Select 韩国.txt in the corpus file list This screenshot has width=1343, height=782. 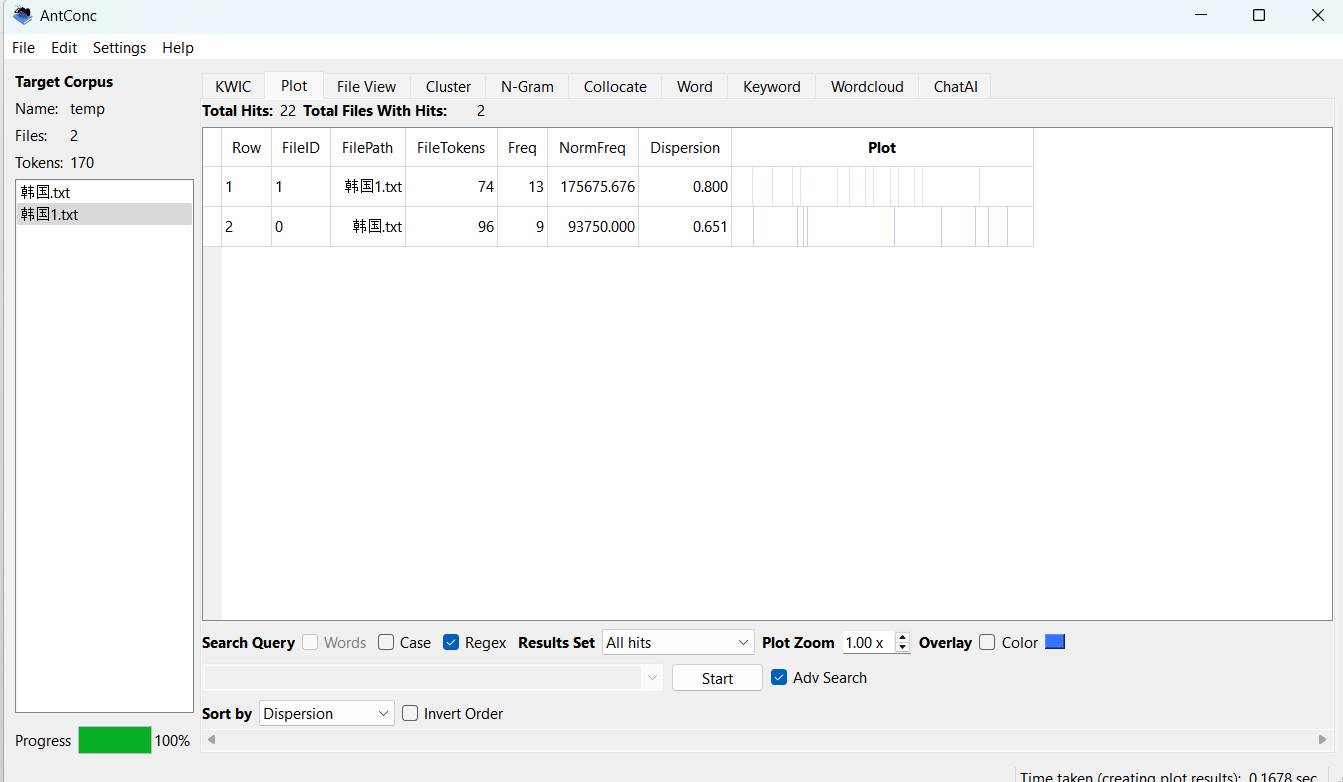pyautogui.click(x=46, y=192)
